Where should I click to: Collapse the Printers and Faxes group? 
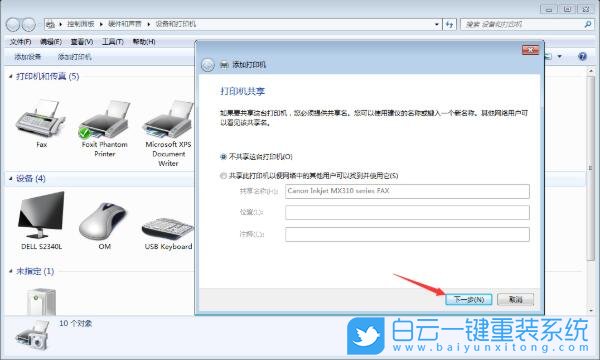coord(11,77)
